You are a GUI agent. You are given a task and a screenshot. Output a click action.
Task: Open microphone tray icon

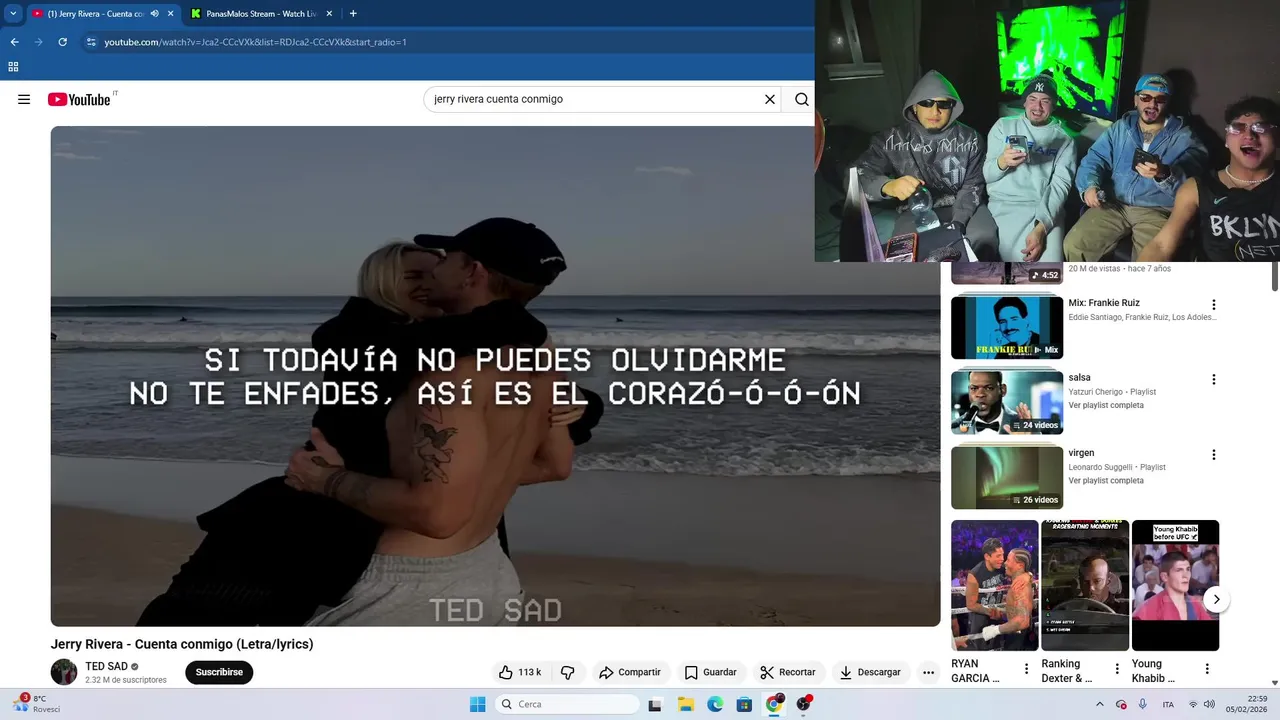click(x=1143, y=704)
